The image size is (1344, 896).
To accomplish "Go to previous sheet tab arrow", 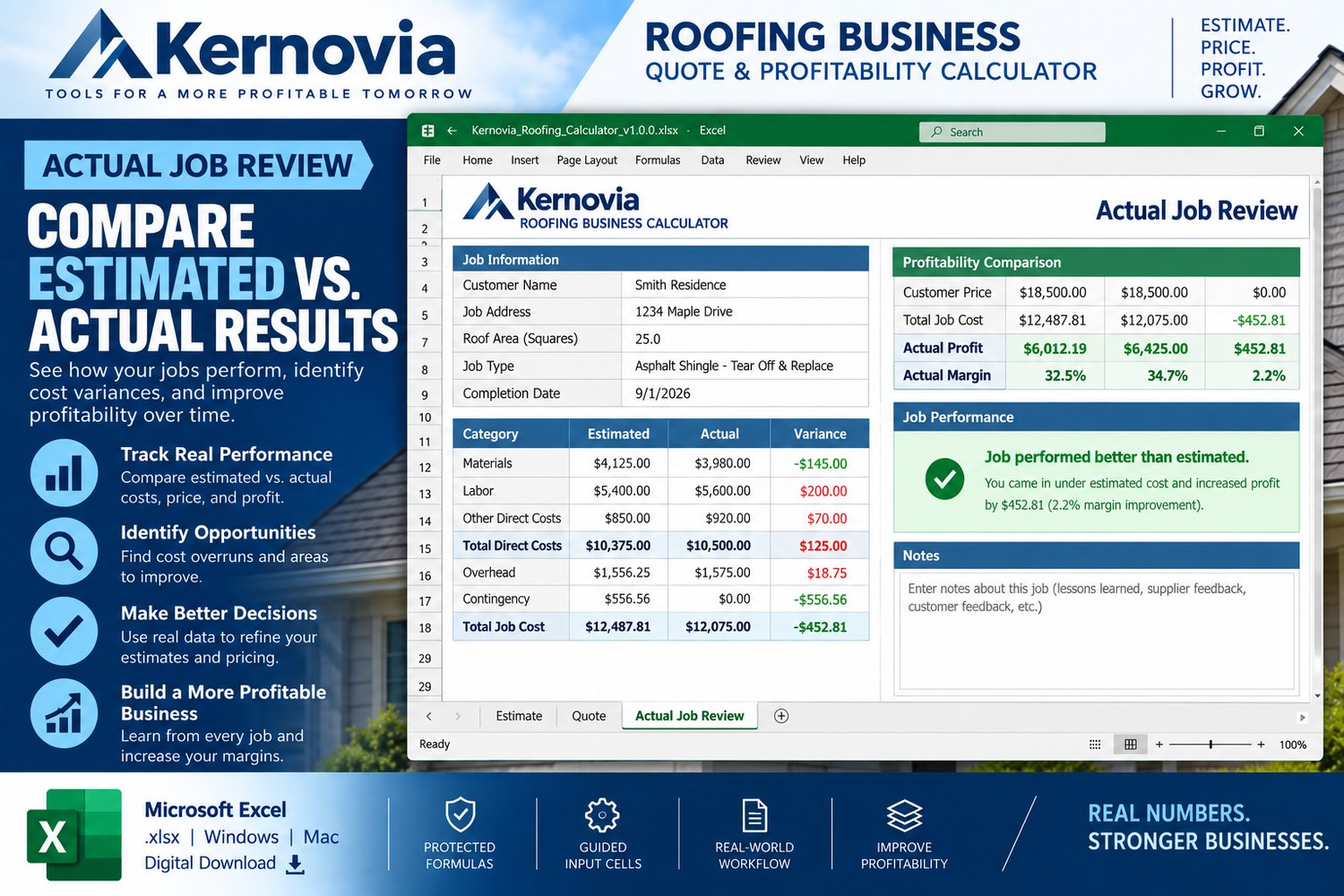I will pos(429,716).
